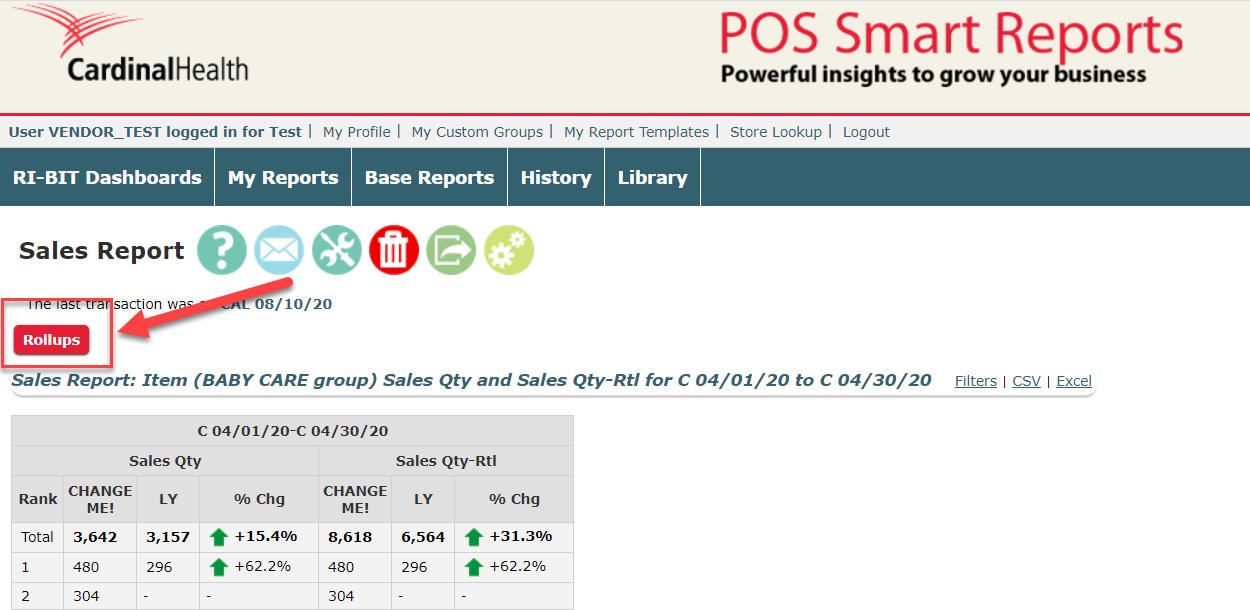This screenshot has width=1250, height=610.
Task: Open the yellow-green gears icon
Action: (x=509, y=250)
